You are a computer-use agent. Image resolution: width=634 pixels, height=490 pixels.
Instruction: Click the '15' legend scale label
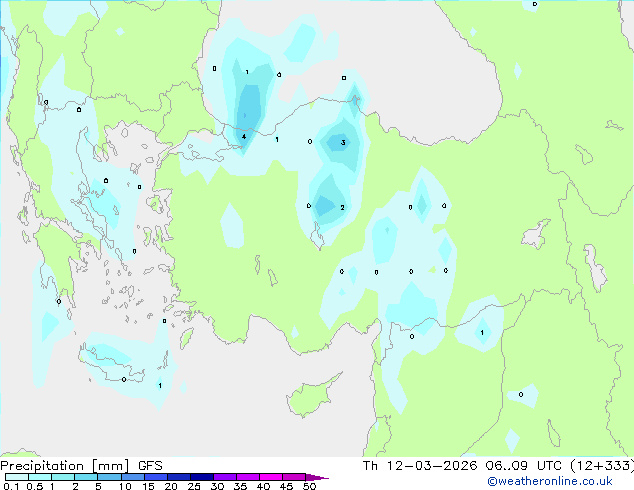pos(148,486)
